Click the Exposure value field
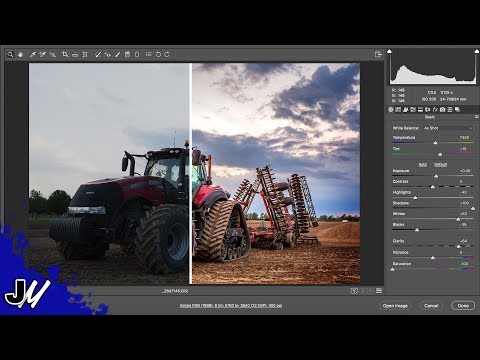Screen dimensions: 480x360 click(465, 171)
